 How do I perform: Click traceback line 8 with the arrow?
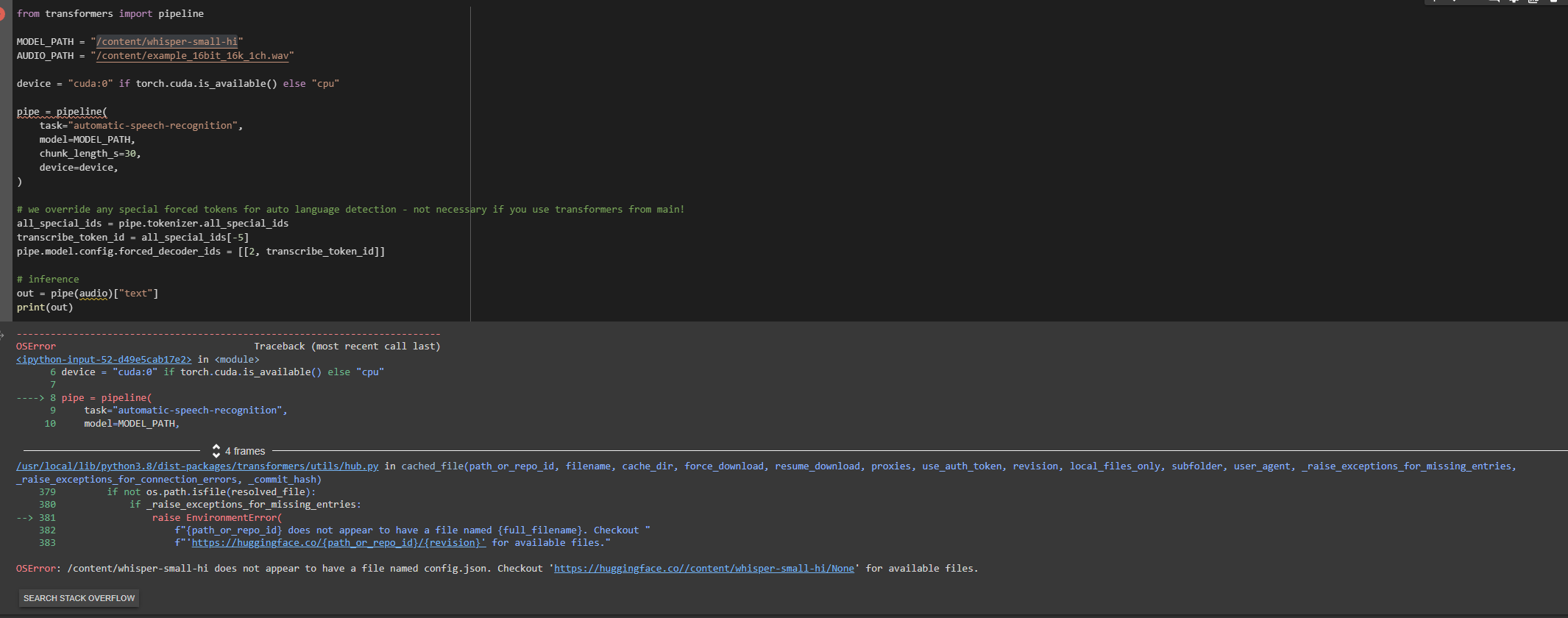coord(84,398)
